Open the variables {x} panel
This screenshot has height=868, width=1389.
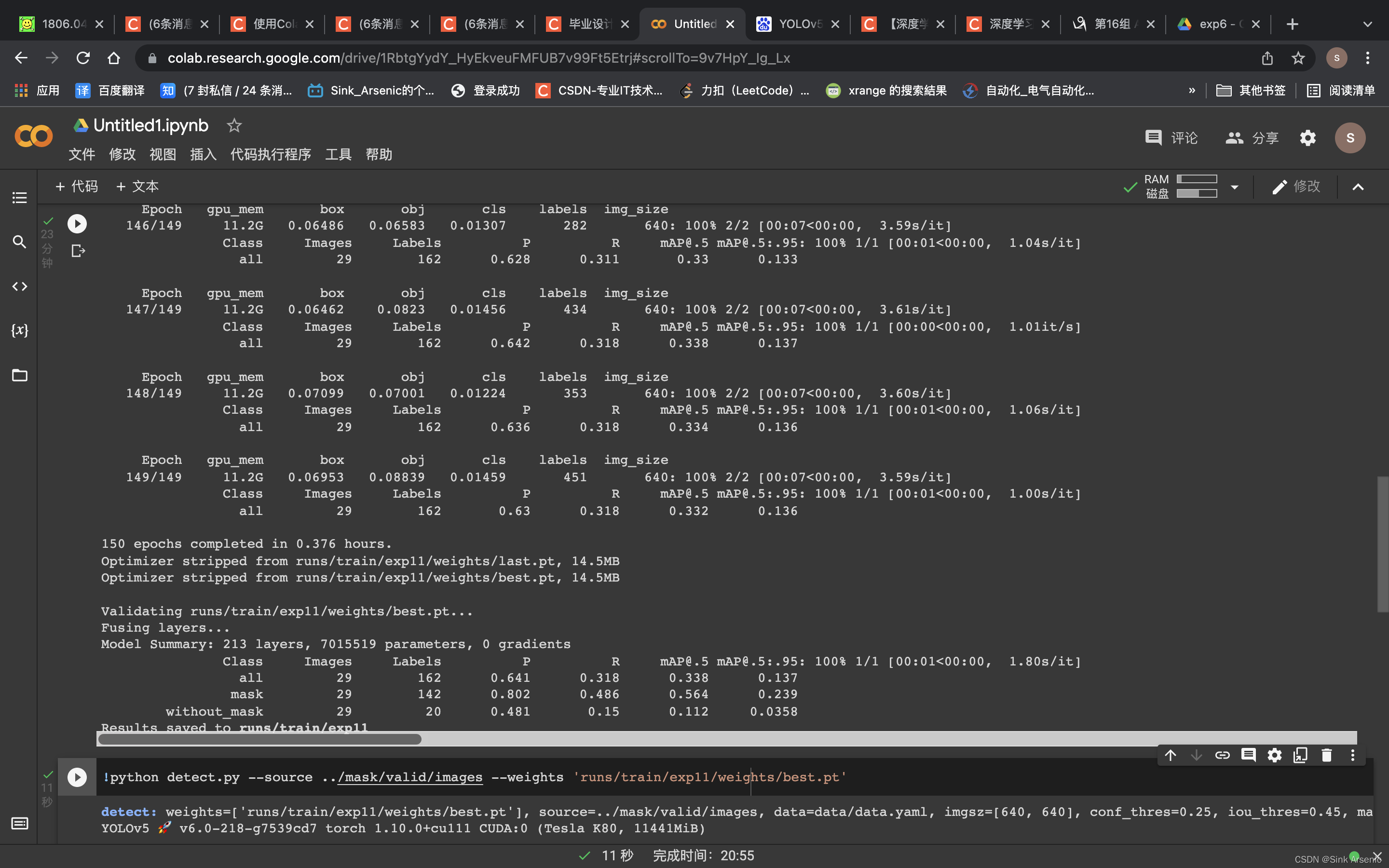pos(19,330)
